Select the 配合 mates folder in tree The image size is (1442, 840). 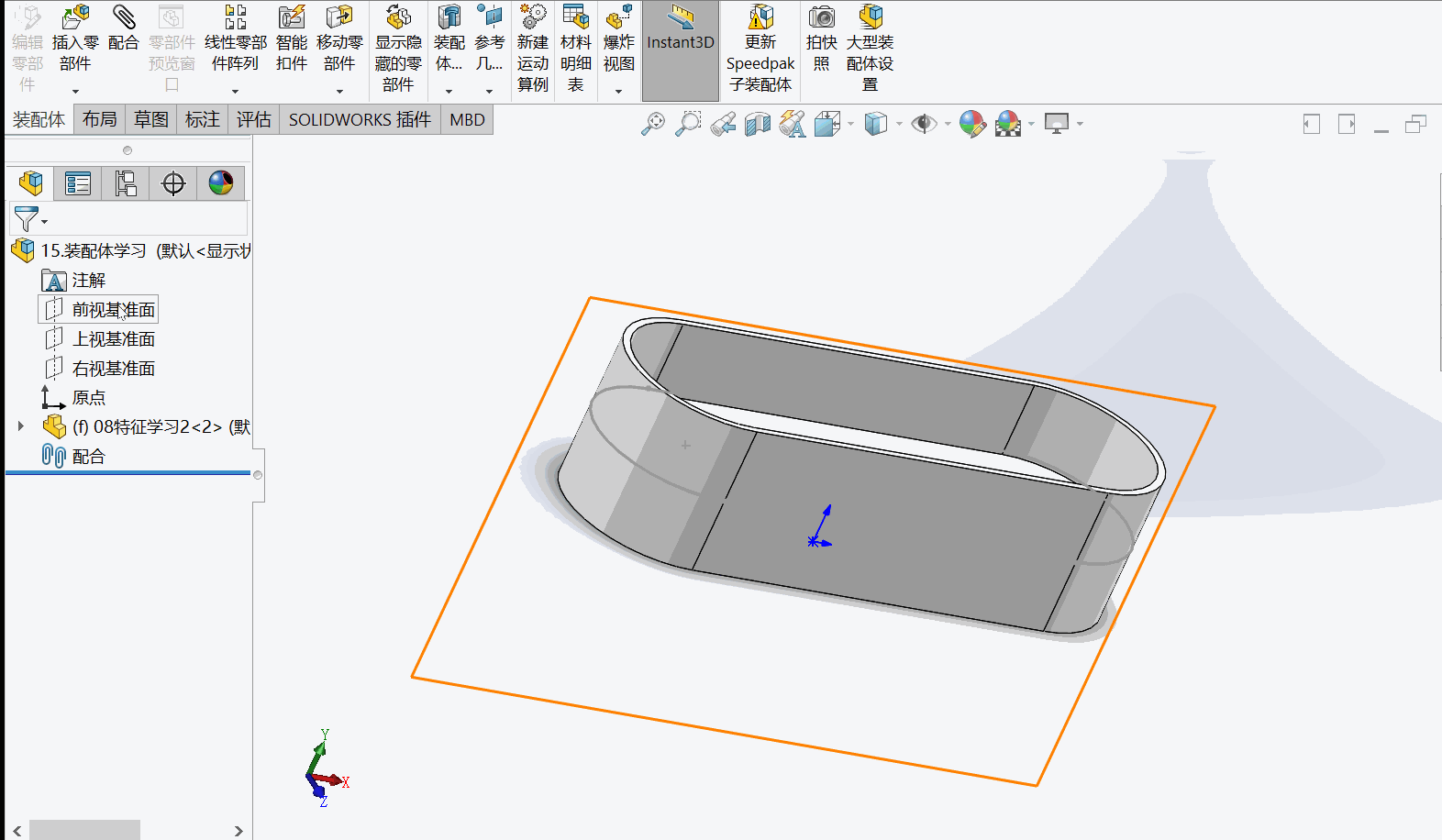(x=74, y=457)
